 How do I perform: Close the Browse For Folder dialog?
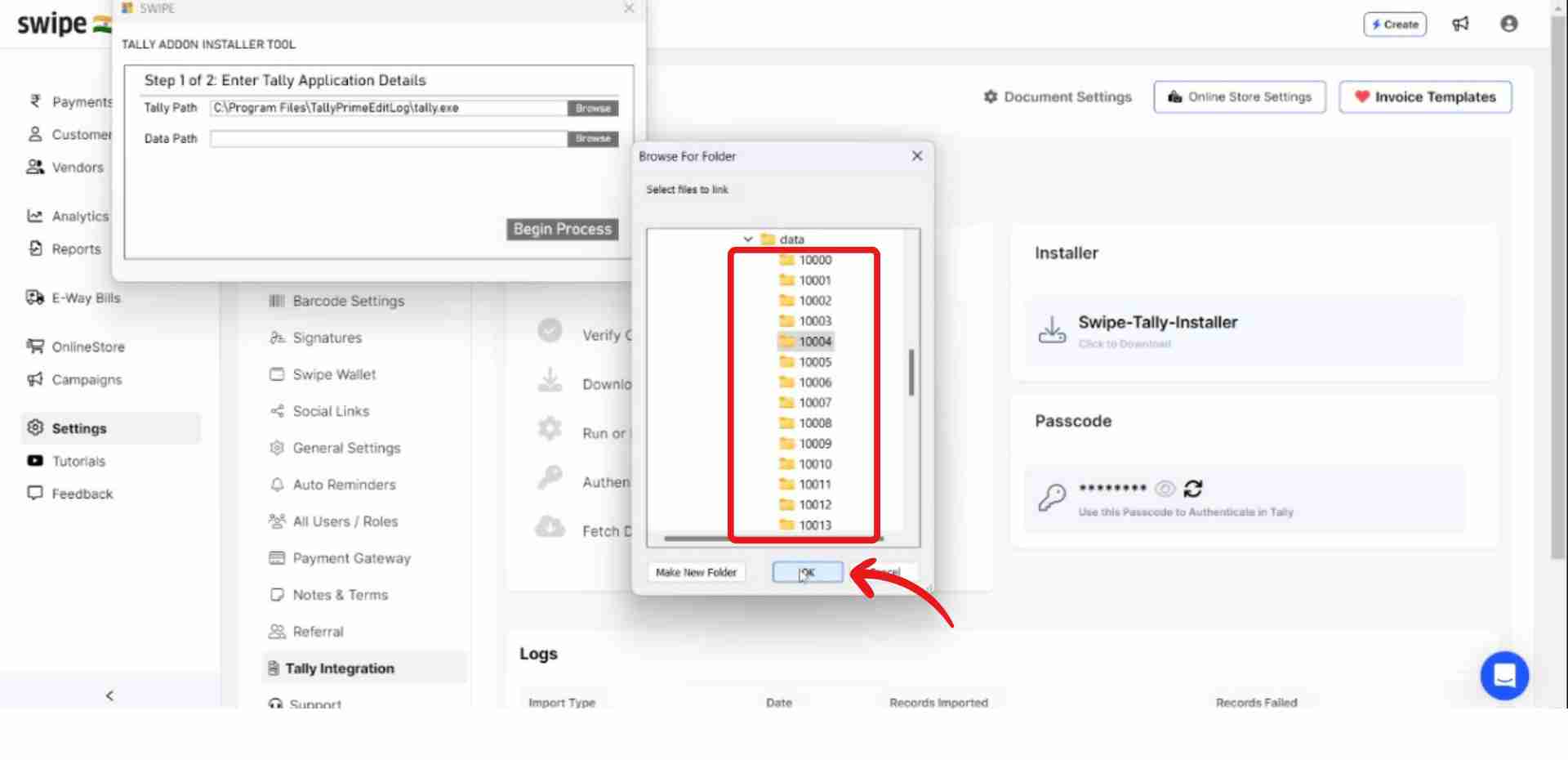pyautogui.click(x=917, y=155)
